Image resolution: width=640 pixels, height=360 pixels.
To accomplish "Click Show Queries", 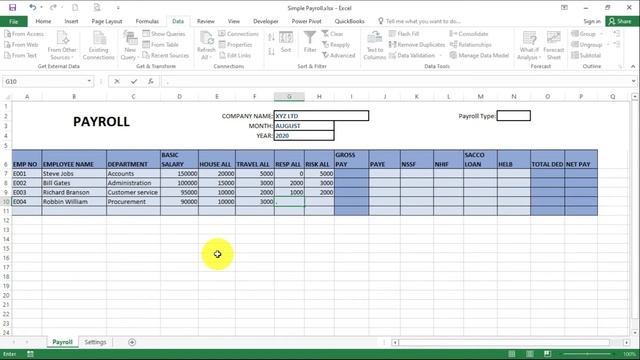I will click(164, 34).
